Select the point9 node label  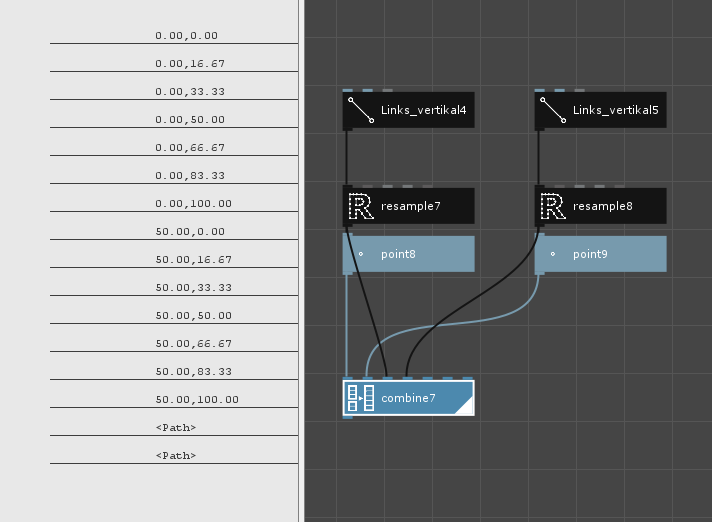click(590, 254)
